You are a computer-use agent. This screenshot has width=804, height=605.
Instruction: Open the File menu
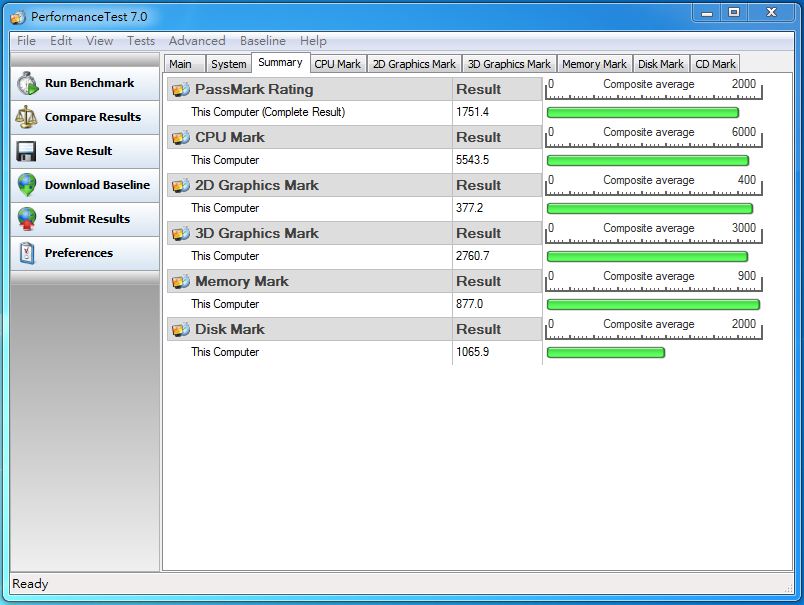click(26, 41)
